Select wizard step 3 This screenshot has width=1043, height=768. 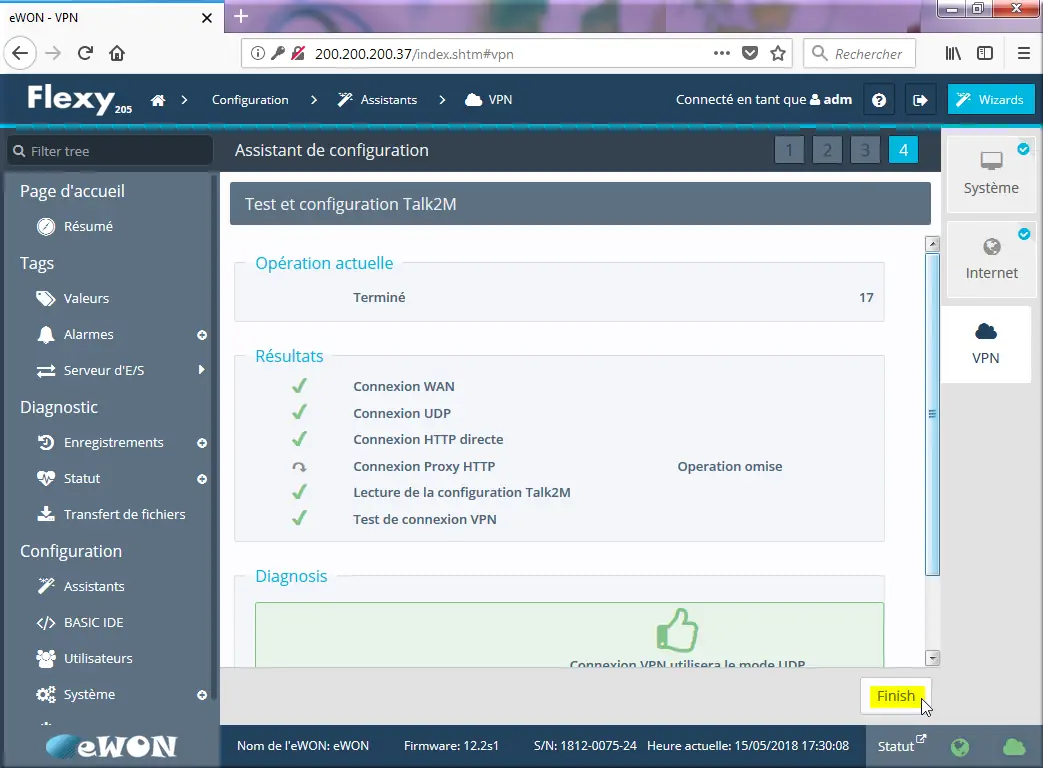[865, 150]
